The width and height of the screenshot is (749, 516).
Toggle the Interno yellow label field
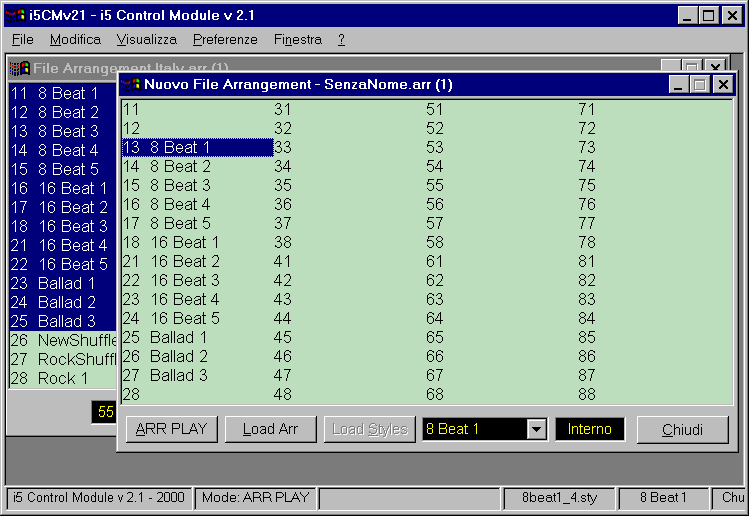[590, 430]
